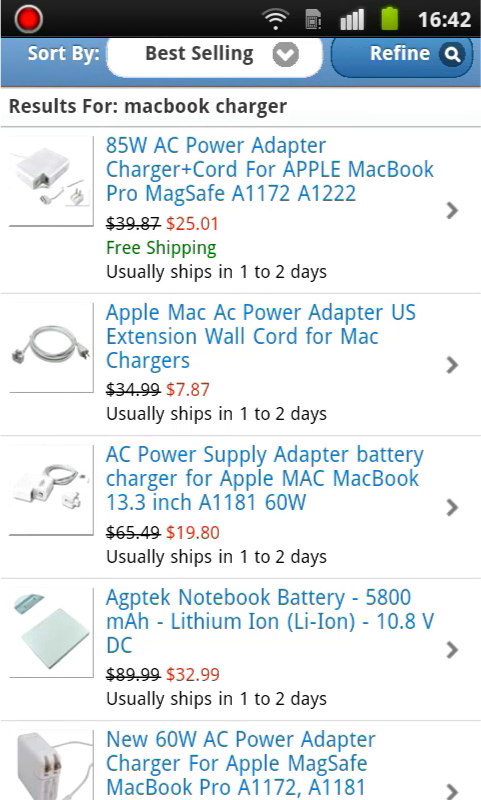Open the 85W AC Power Adapter title link
The height and width of the screenshot is (800, 481).
[270, 169]
